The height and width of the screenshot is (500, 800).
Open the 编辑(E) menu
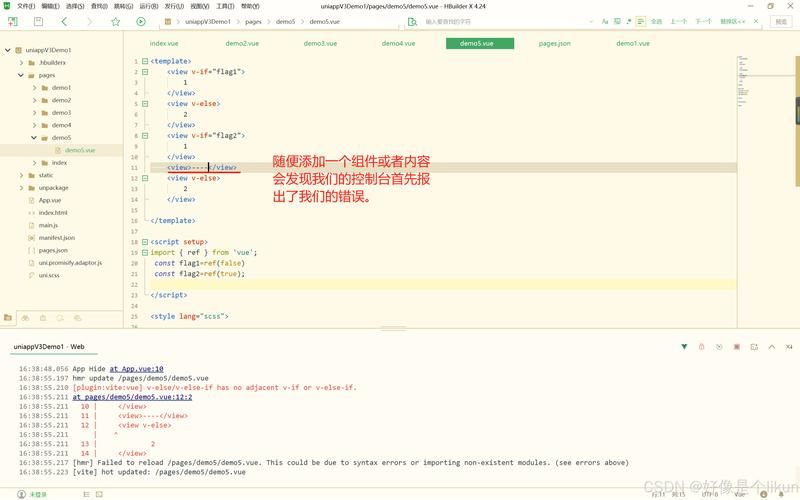pos(50,6)
